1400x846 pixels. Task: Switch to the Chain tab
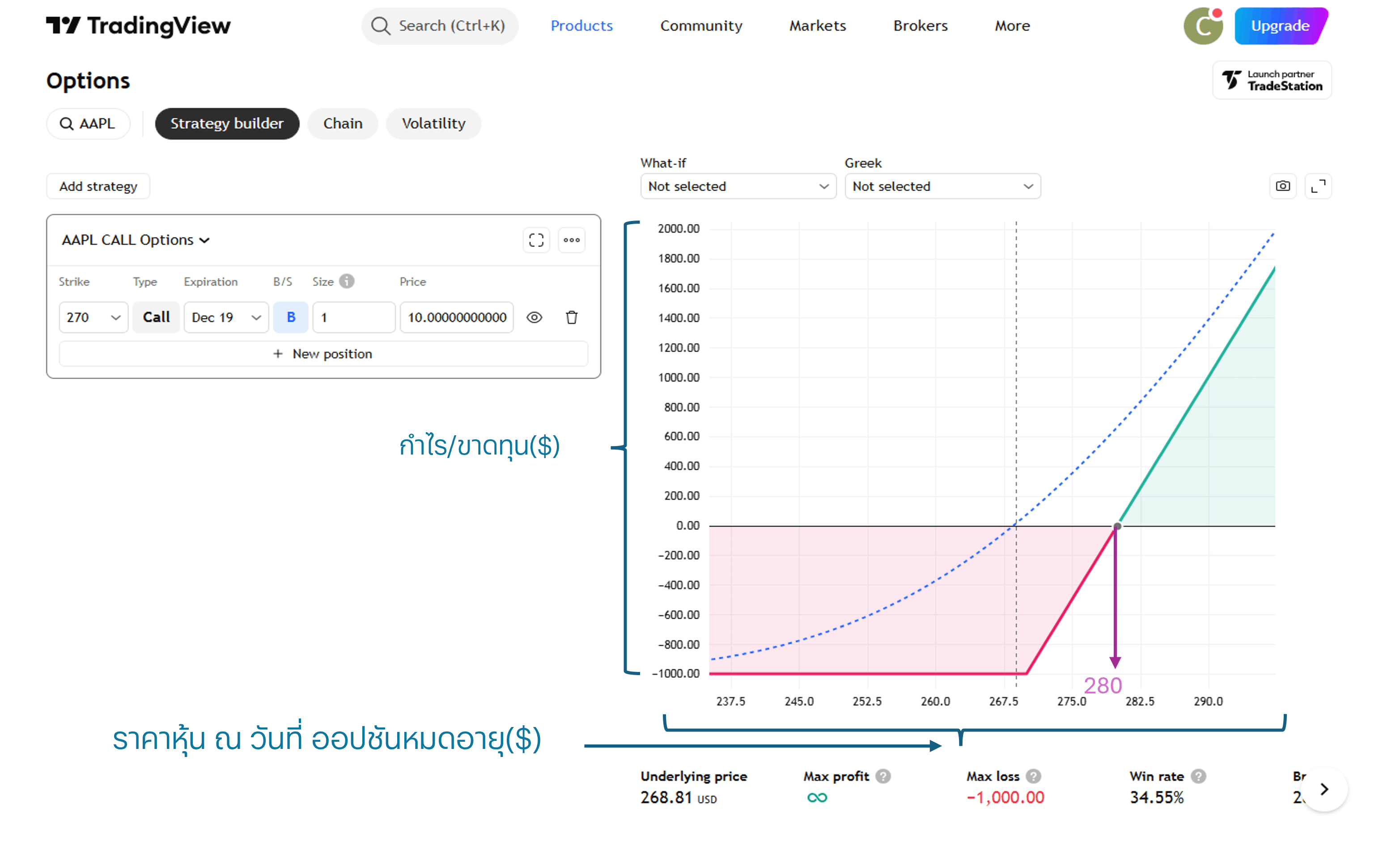(x=343, y=124)
